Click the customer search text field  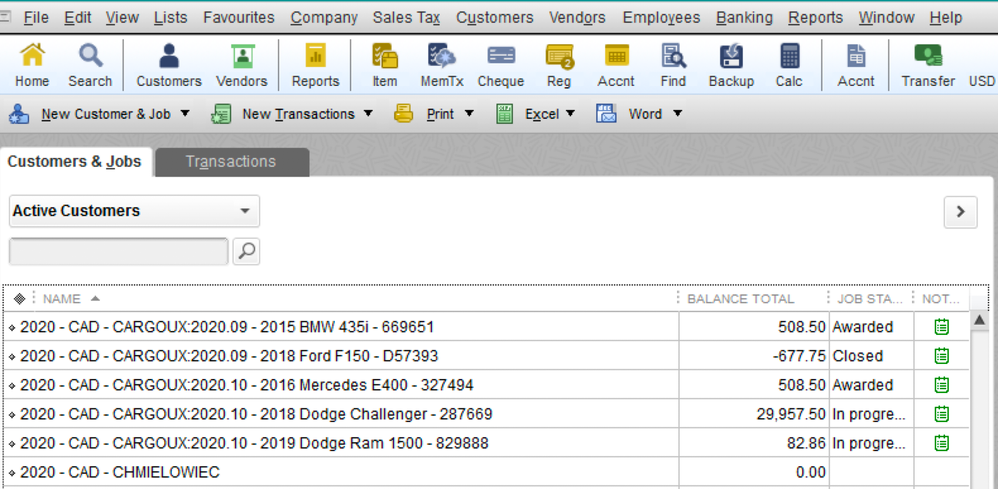click(118, 252)
